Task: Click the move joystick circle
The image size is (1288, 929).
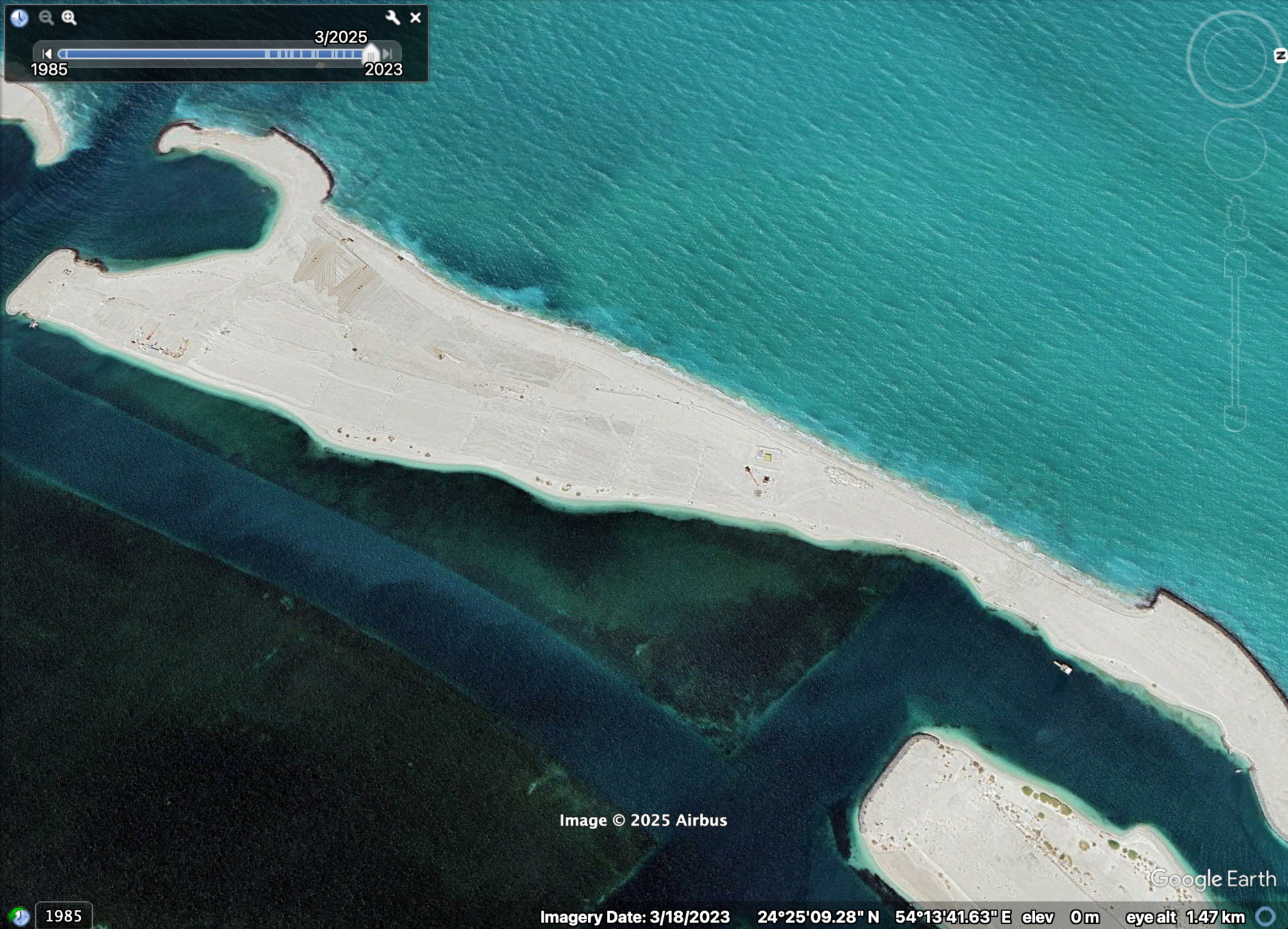Action: tap(1235, 149)
